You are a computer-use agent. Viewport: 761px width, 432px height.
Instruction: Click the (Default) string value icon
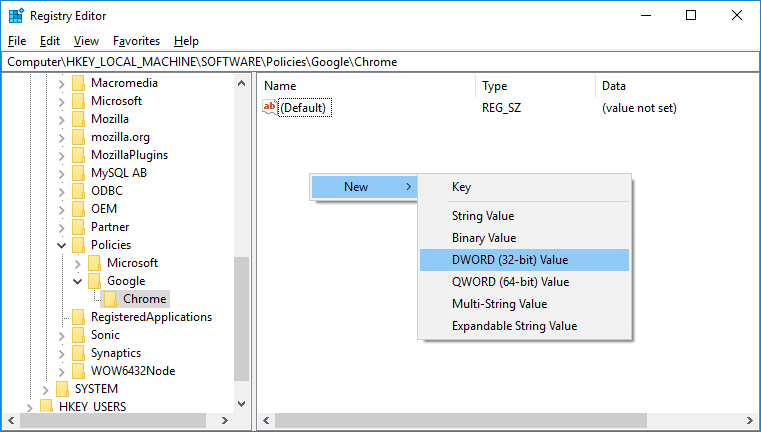[269, 107]
